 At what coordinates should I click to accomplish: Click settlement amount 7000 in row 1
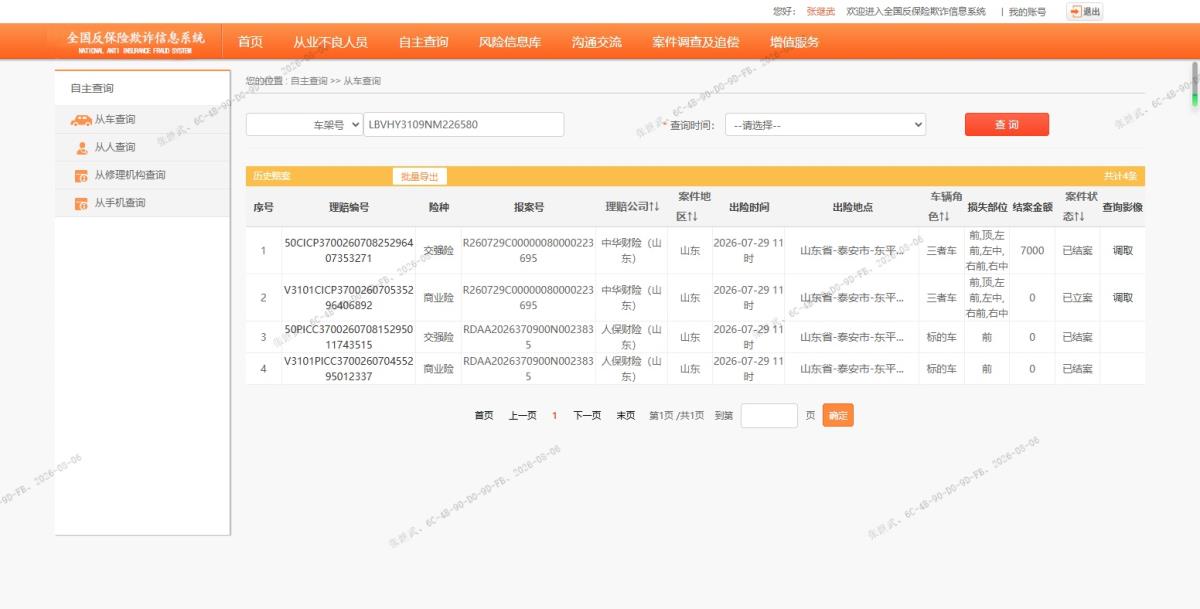[x=1032, y=251]
